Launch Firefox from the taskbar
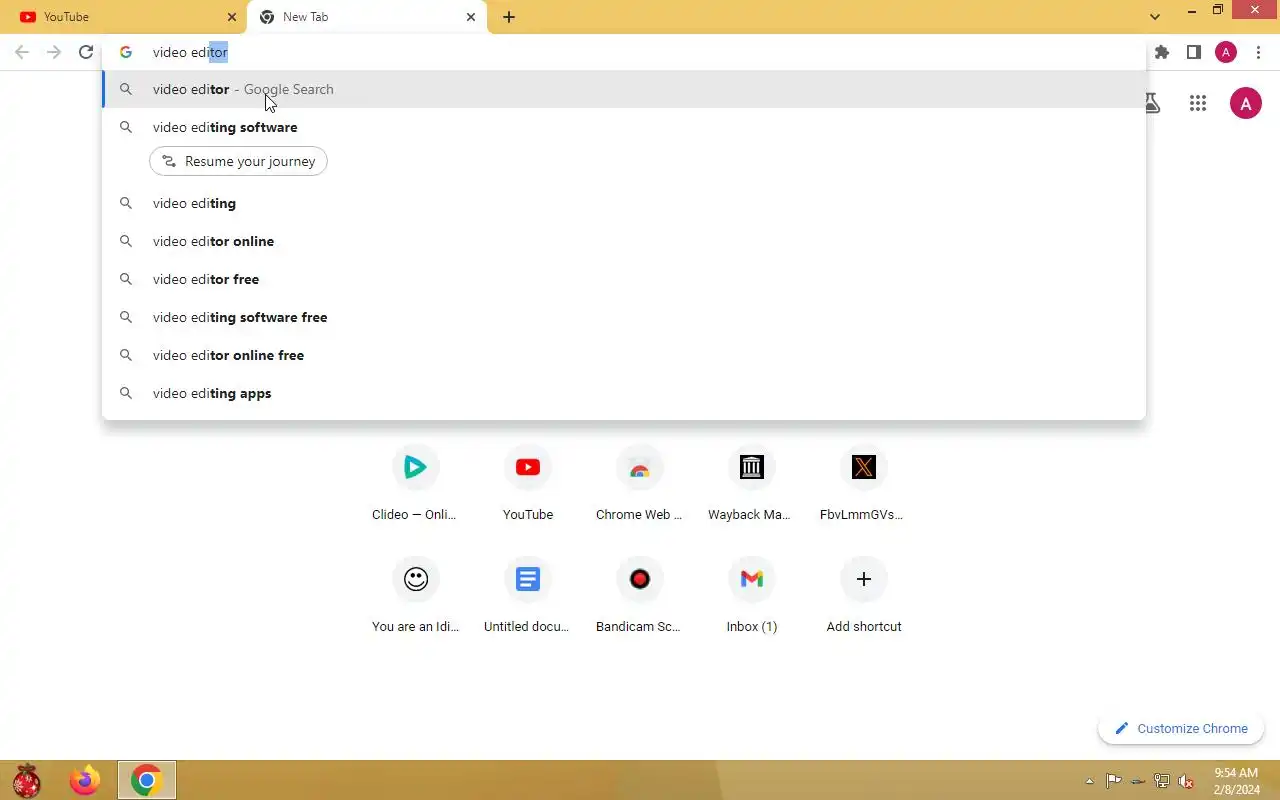Viewport: 1280px width, 800px height. tap(85, 780)
